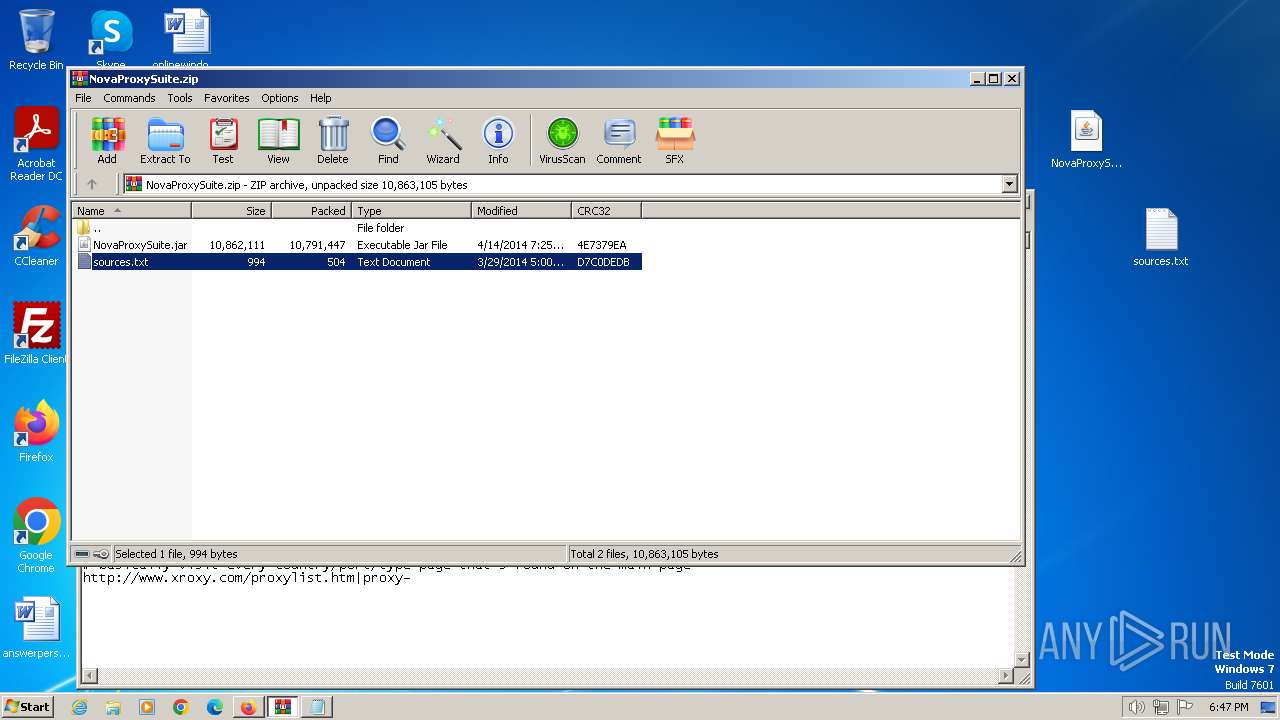Screen dimensions: 1280x720
Task: Select NovaProxyS... jar file on desktop
Action: click(x=1086, y=140)
